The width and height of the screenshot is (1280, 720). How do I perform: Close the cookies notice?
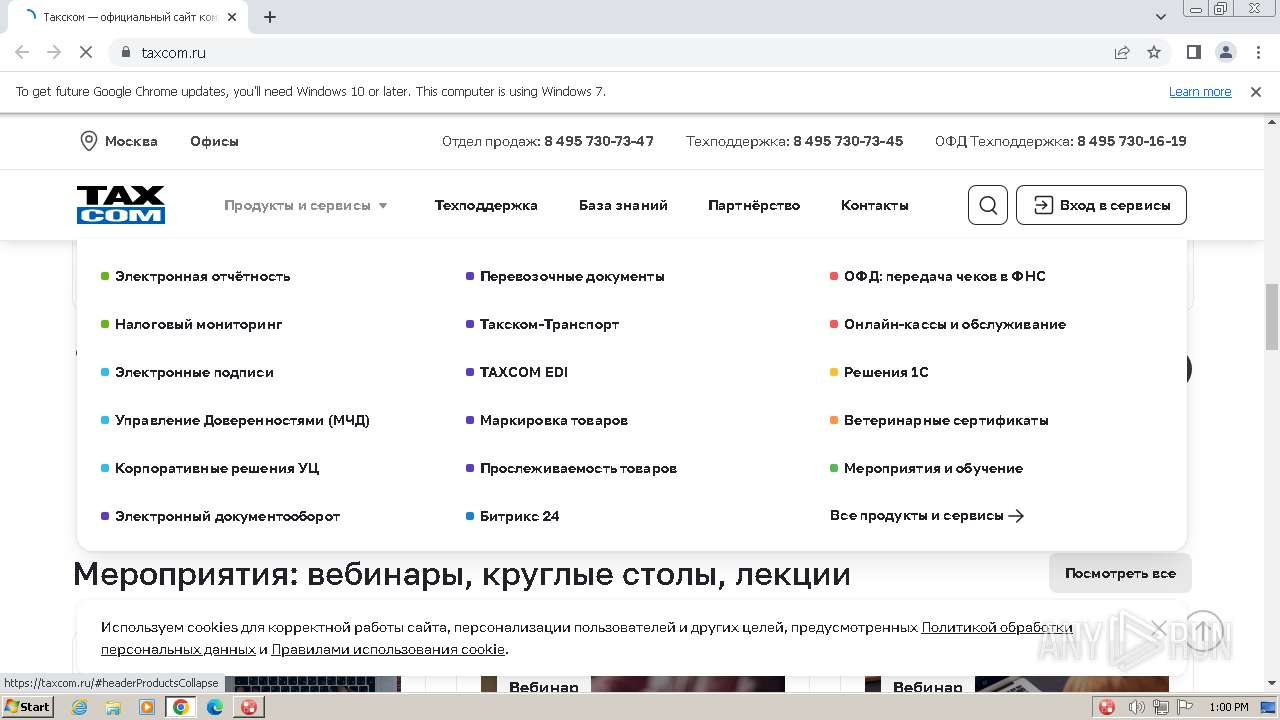[1158, 629]
